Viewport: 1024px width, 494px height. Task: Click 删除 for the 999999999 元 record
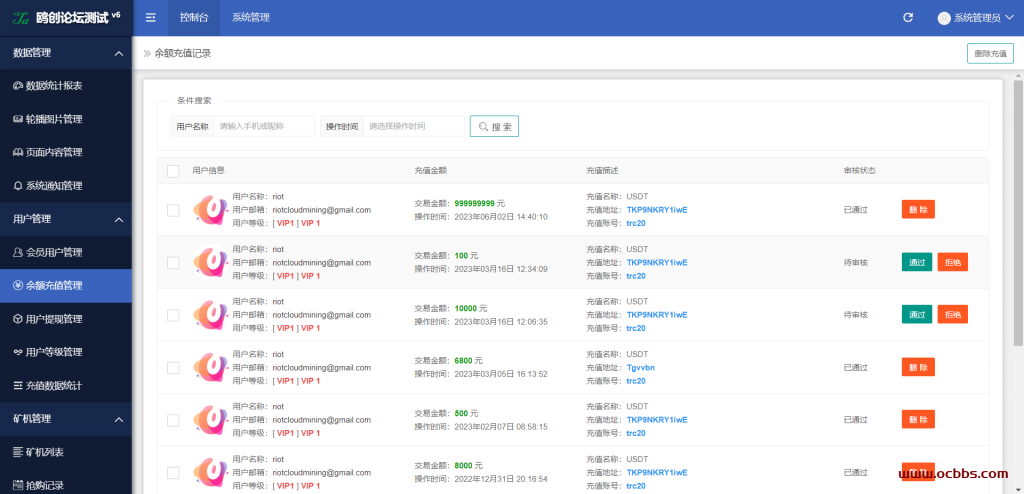[918, 210]
